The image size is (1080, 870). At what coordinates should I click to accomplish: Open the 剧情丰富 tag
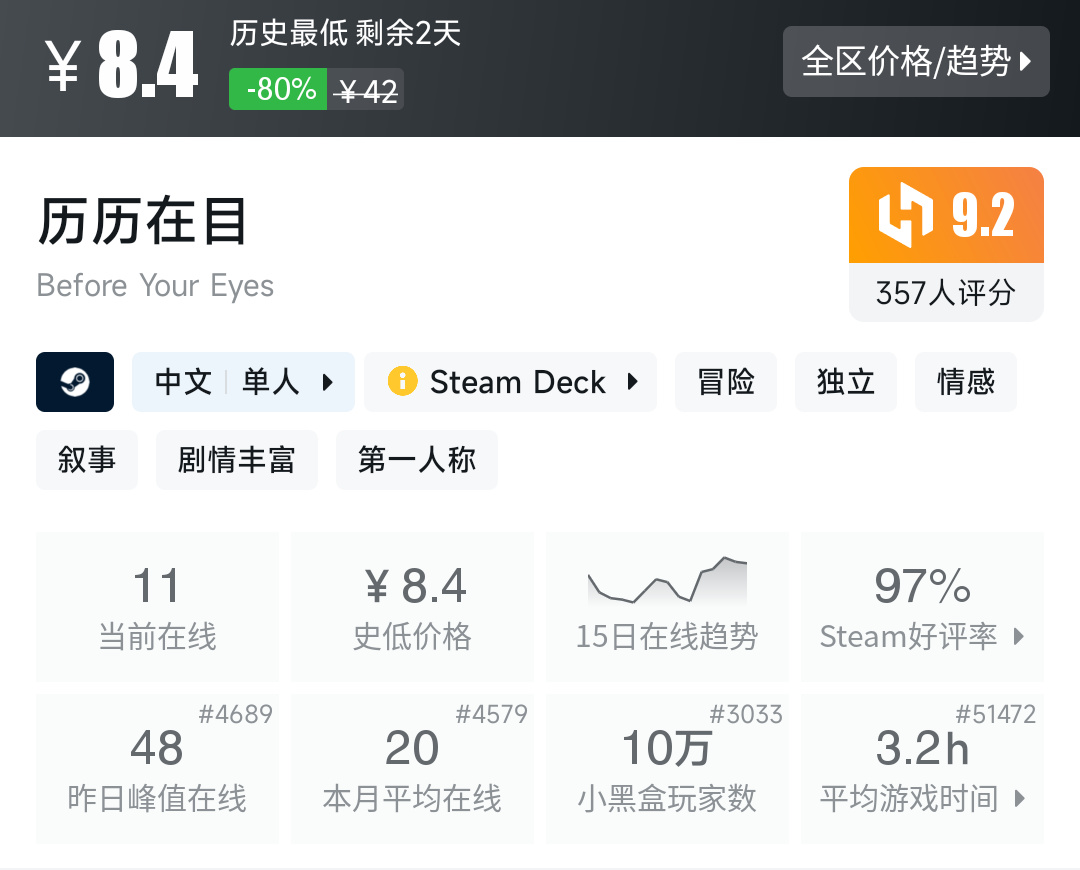point(237,460)
